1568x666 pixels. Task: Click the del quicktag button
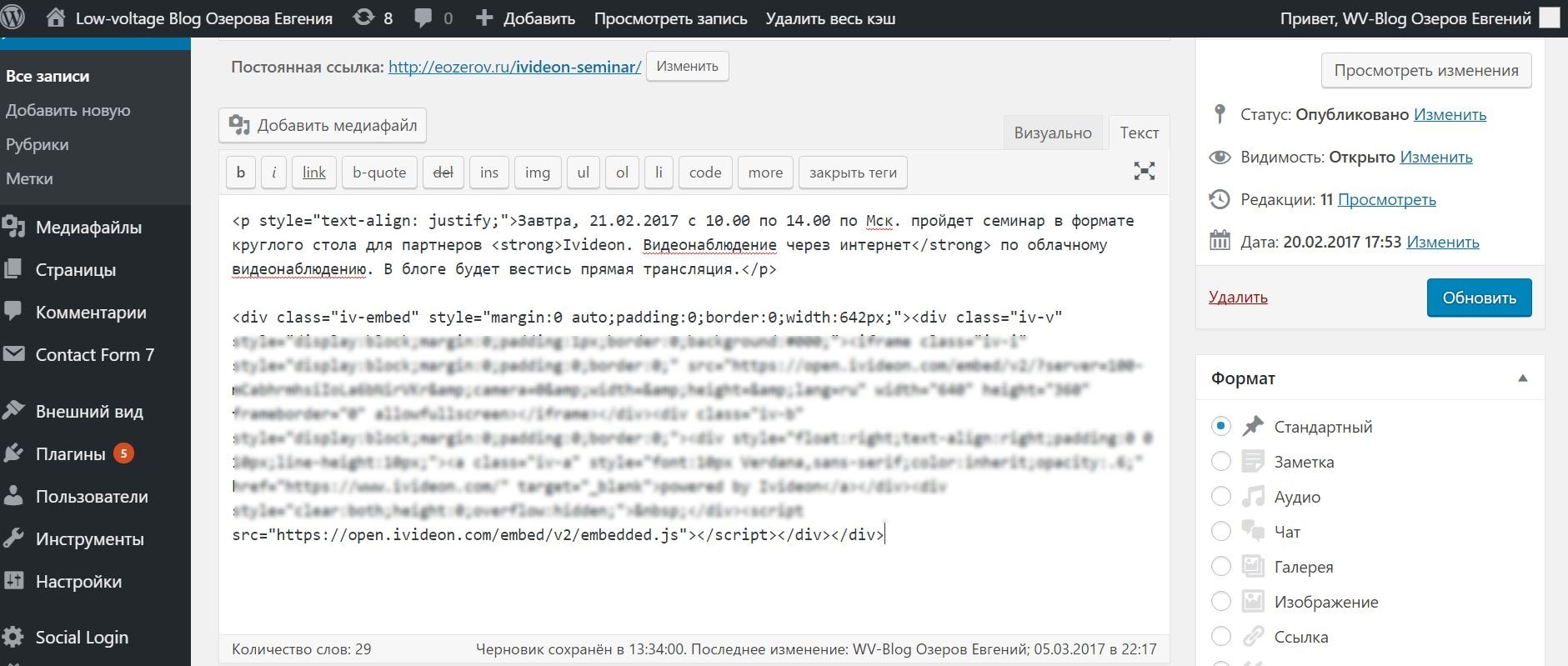pyautogui.click(x=443, y=172)
